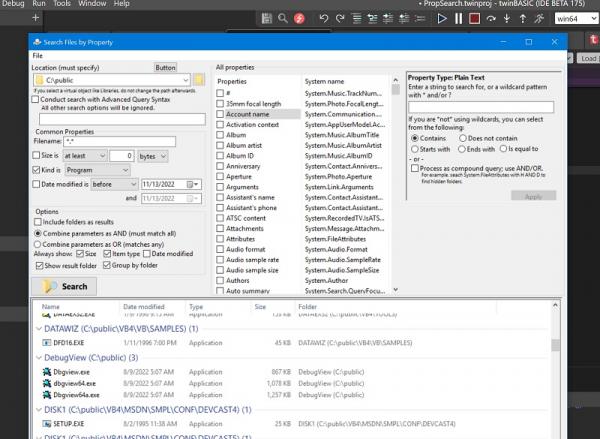The image size is (600, 439).
Task: Click the Filename input field
Action: [x=119, y=142]
